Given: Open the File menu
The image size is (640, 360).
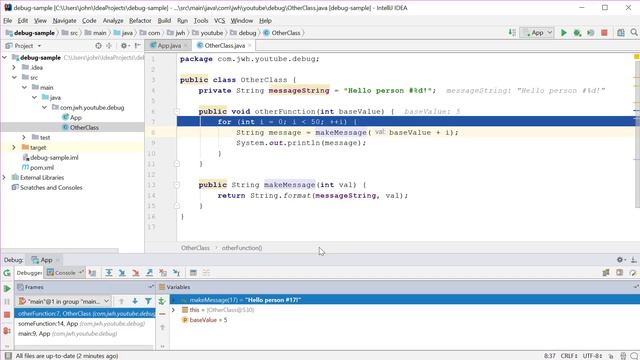Looking at the screenshot, I should [x=7, y=20].
